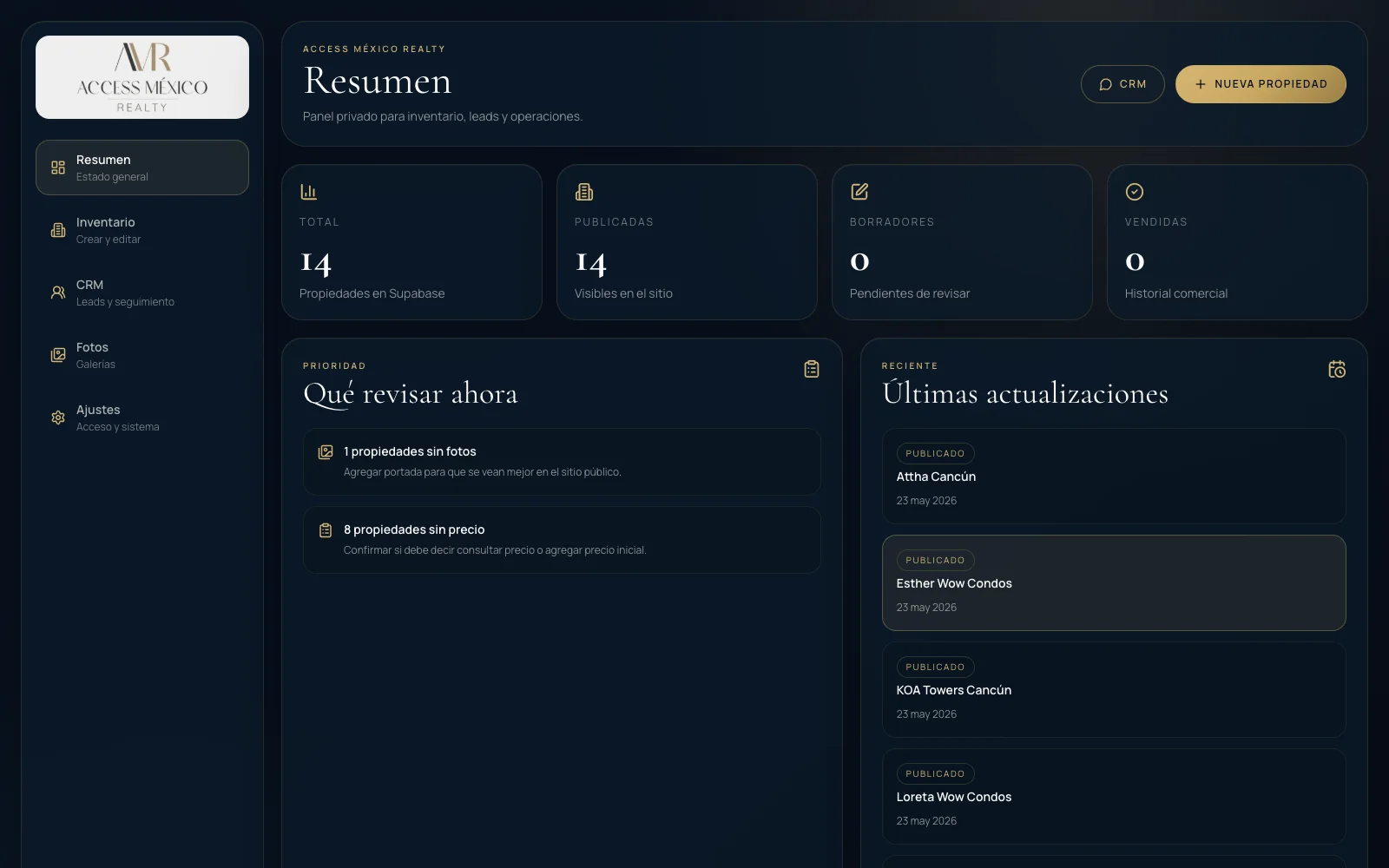The width and height of the screenshot is (1389, 868).
Task: Open the Loreta Wow Condos update entry
Action: (1114, 796)
